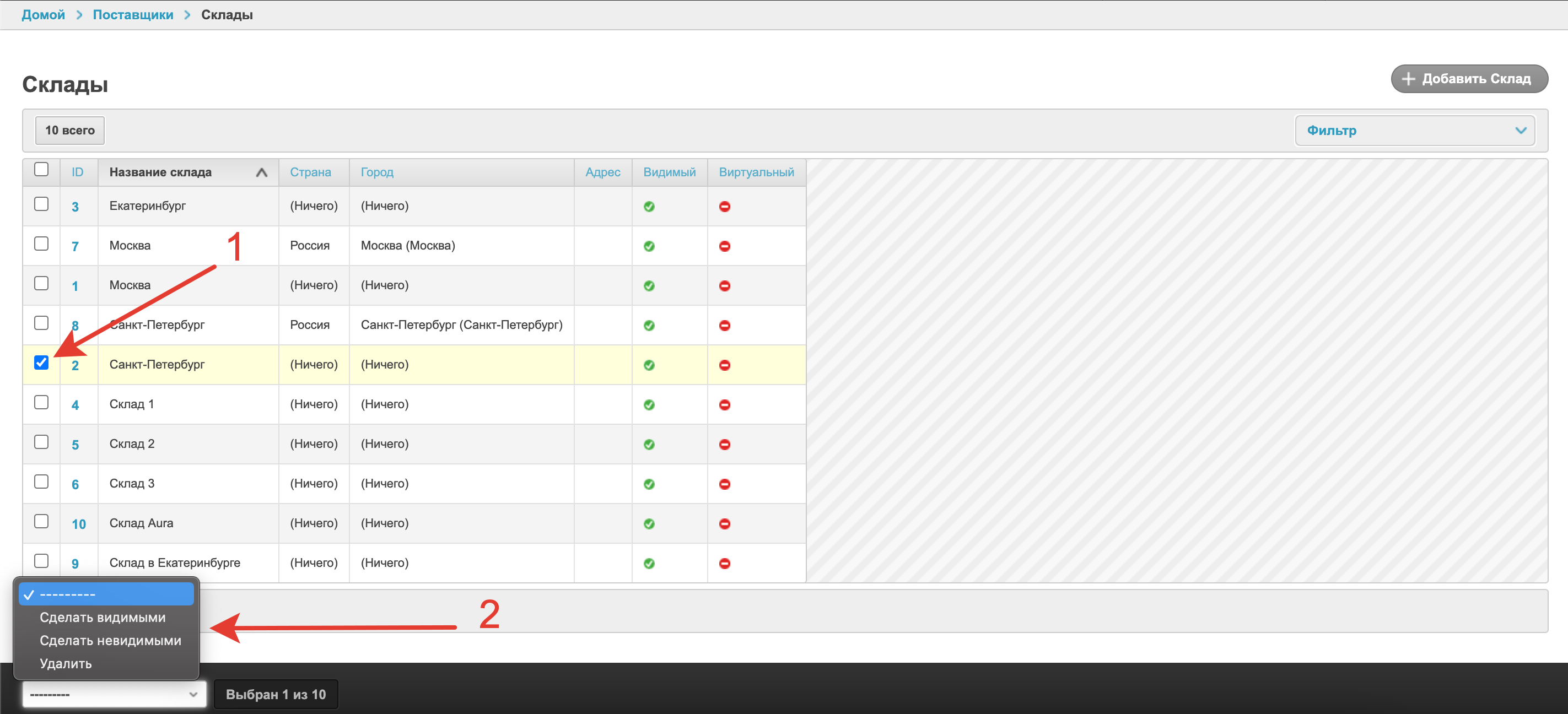Image resolution: width=1568 pixels, height=714 pixels.
Task: Click red virtual icon for highlighted Санкт-Петербург row
Action: click(724, 365)
